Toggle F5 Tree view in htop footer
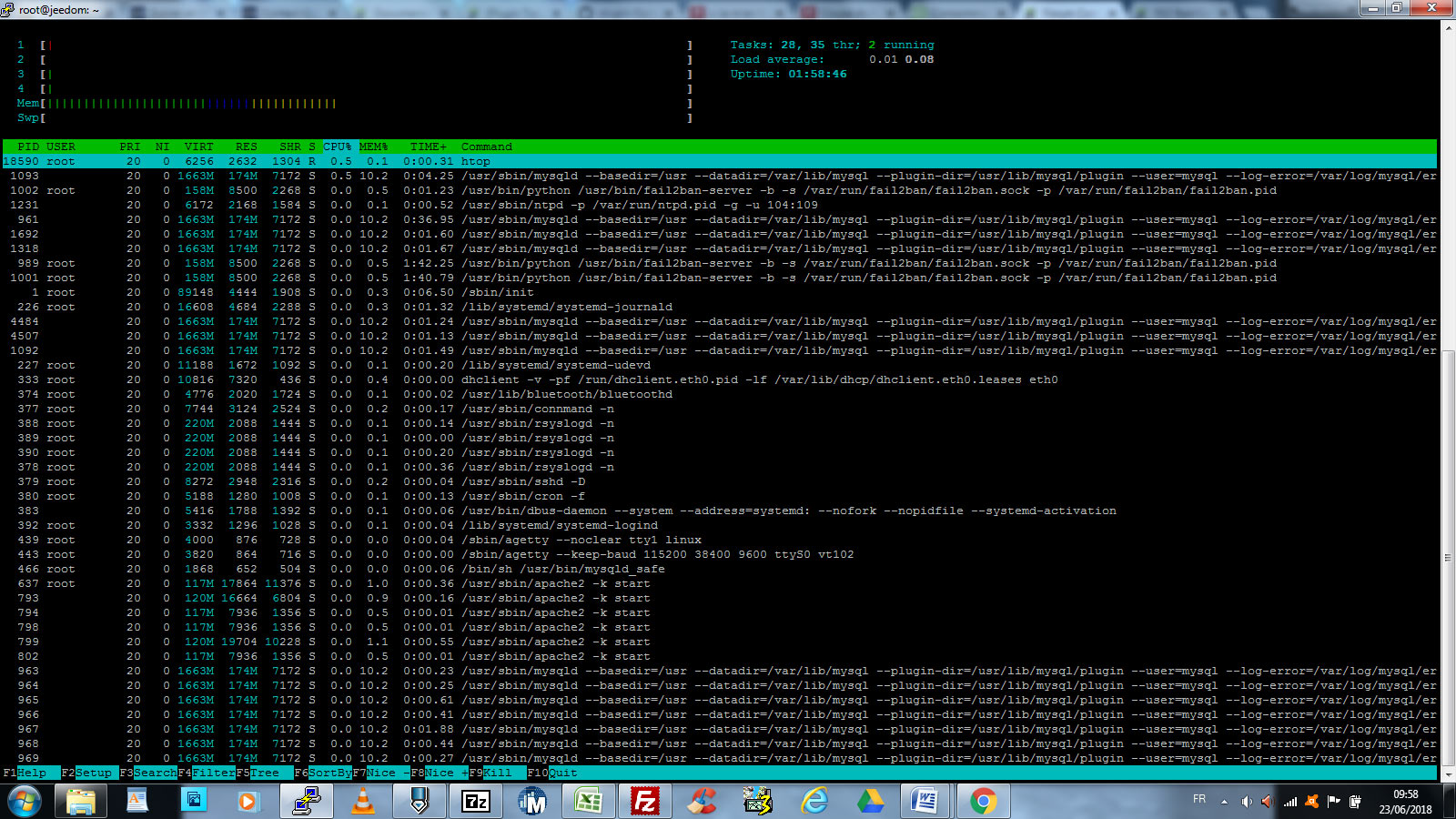Screen dimensions: 1456x819 [265, 773]
